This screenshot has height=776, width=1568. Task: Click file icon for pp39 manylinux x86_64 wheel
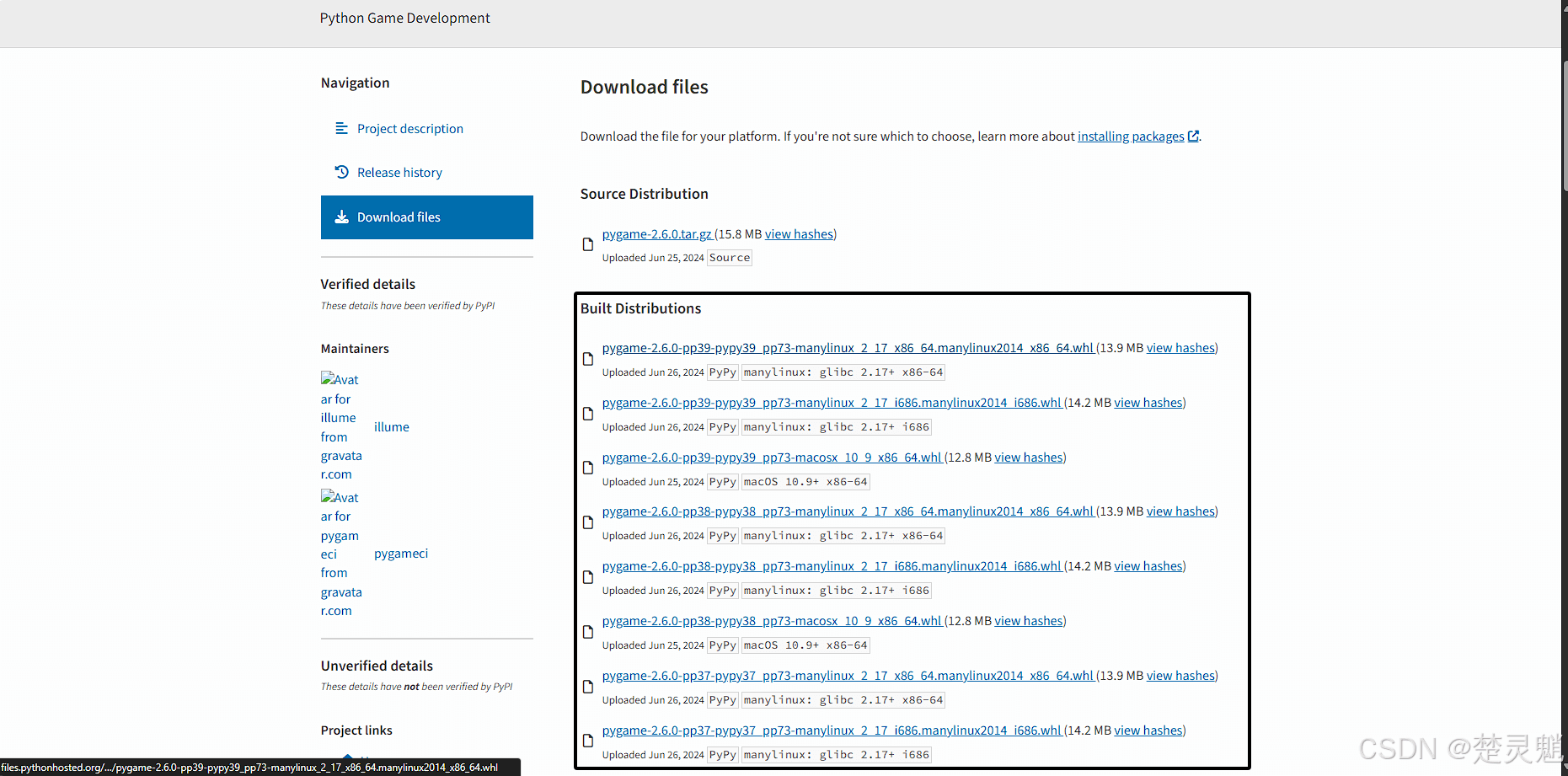[588, 359]
